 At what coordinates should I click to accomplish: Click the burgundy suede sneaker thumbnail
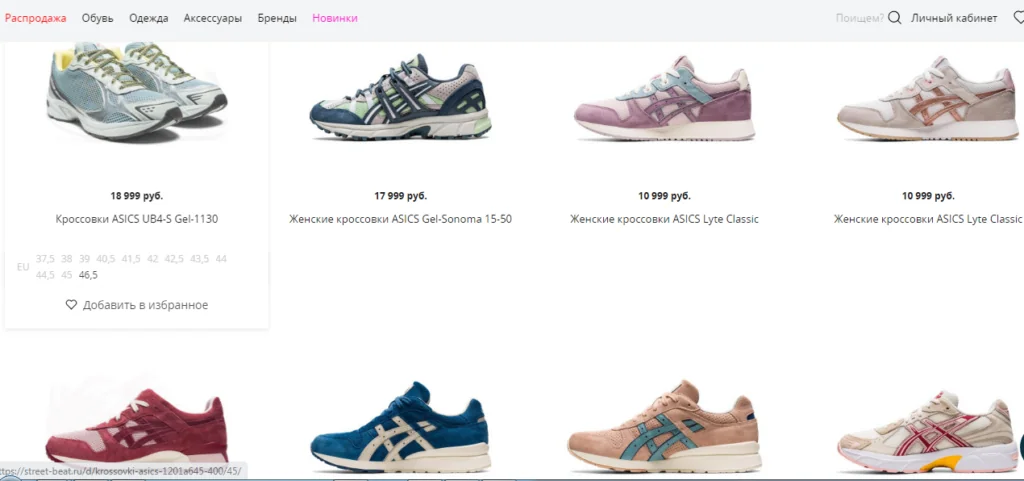click(x=137, y=427)
